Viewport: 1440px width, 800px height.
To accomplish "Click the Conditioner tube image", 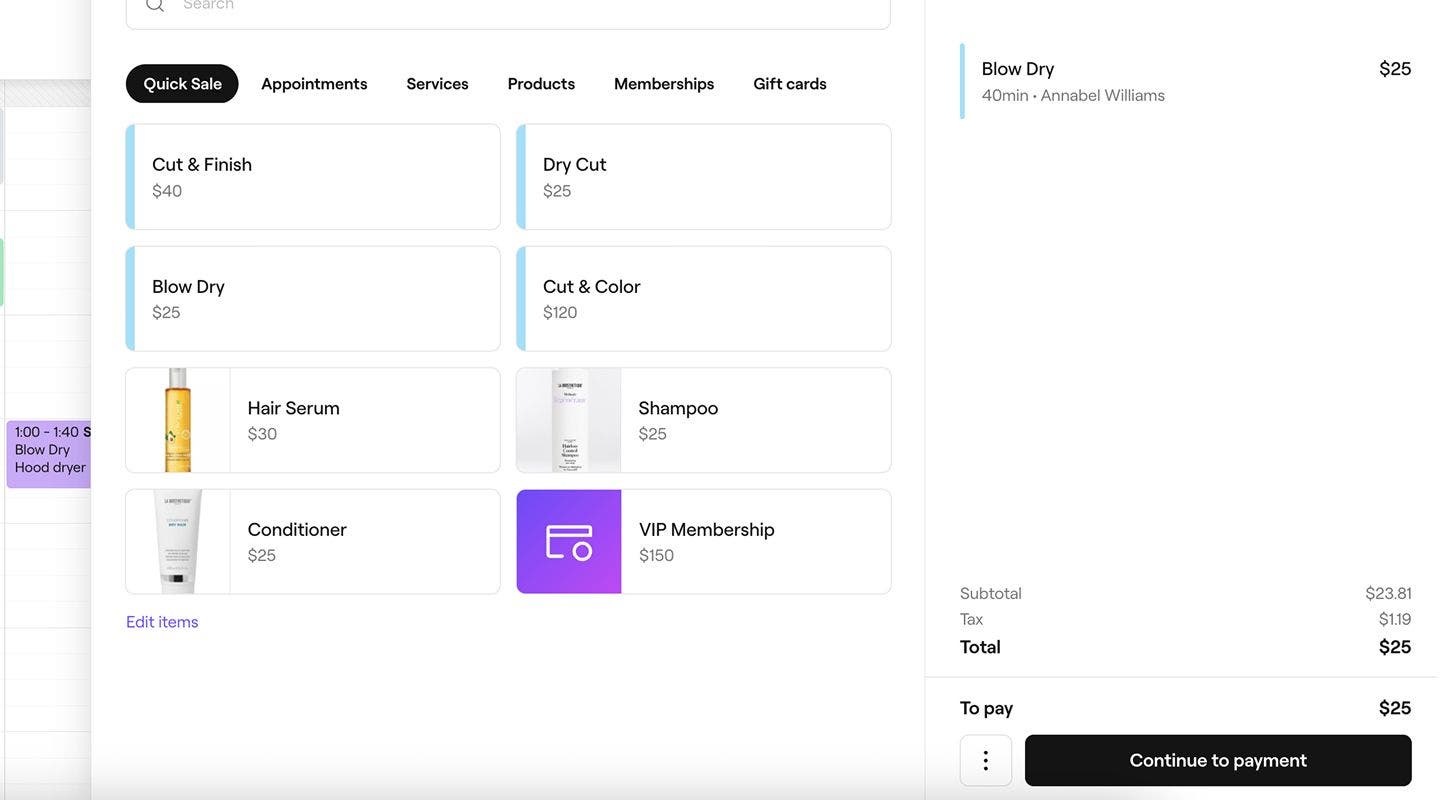I will click(x=178, y=542).
